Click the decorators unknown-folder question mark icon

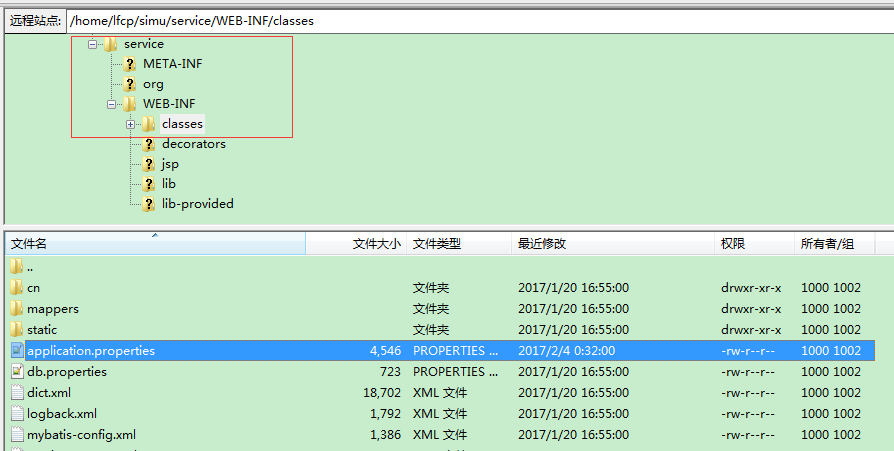pyautogui.click(x=149, y=144)
